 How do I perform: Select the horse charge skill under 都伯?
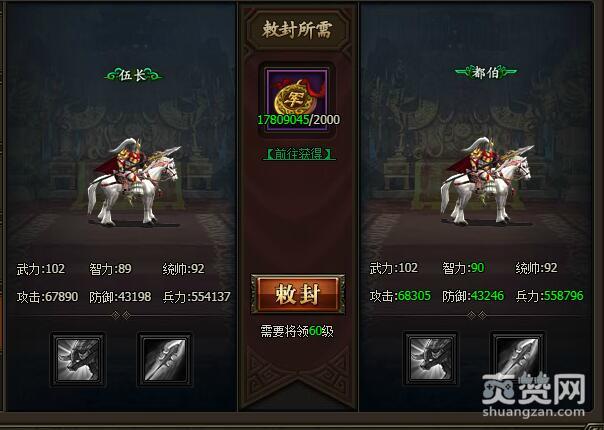click(x=431, y=358)
